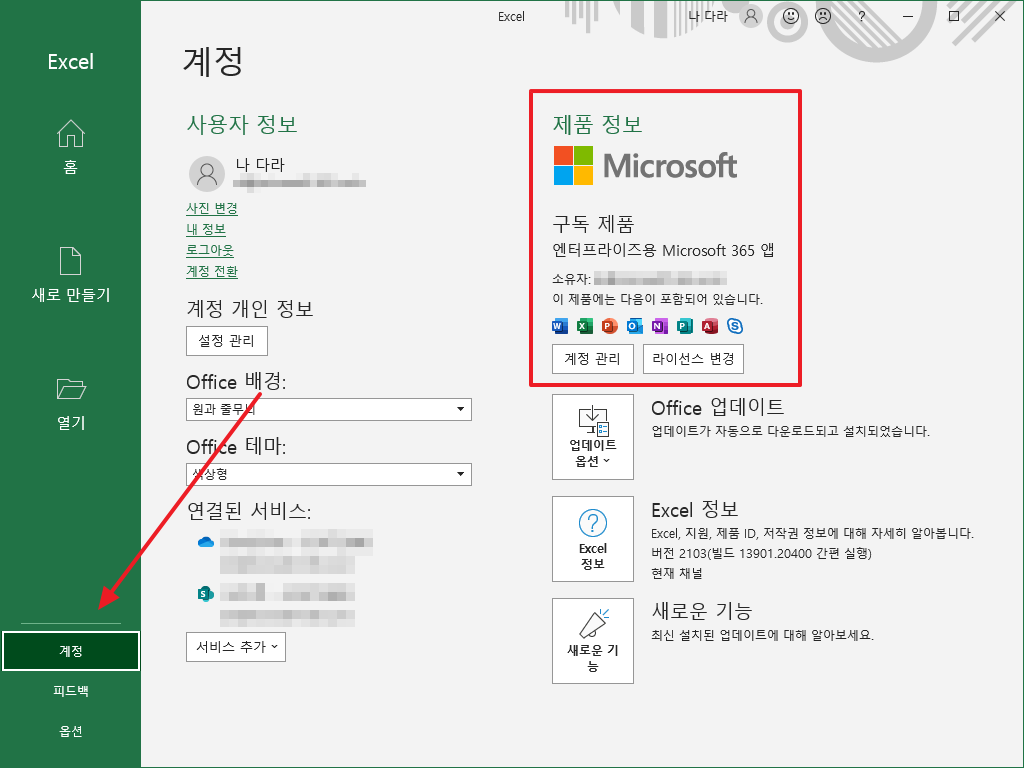Select New (새로 만들기) in sidebar
The image size is (1024, 768).
(x=71, y=275)
